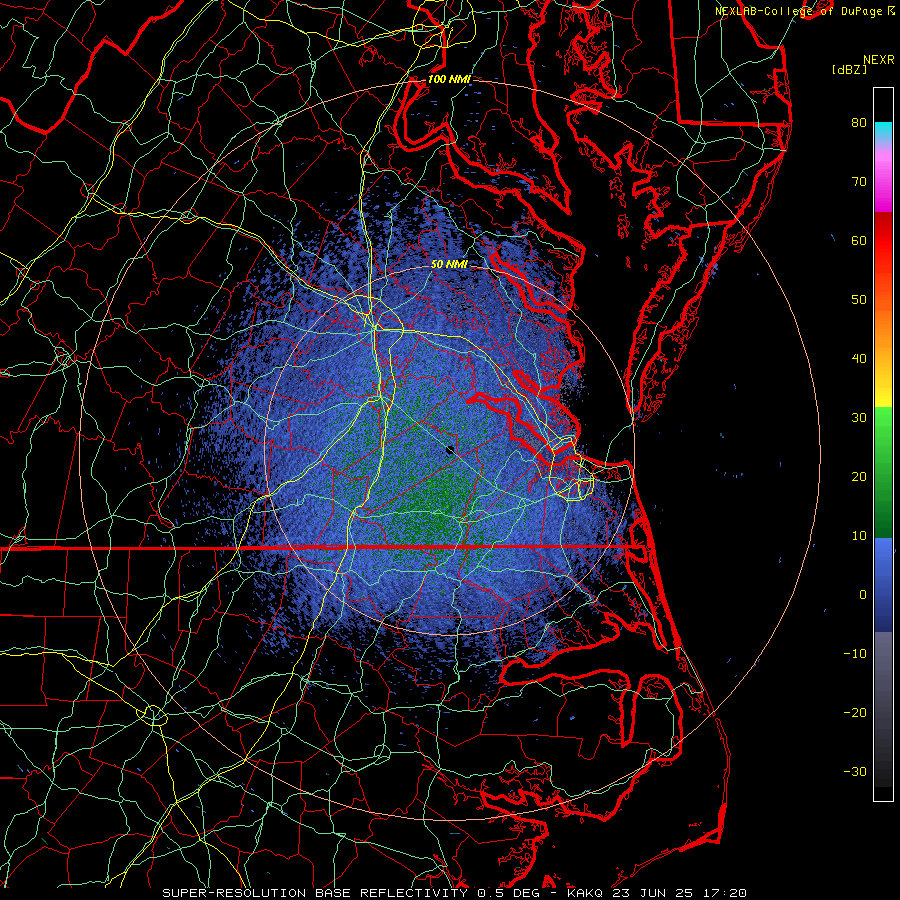Click the cyan segment of the color bar
Screen dimensions: 900x900
(x=883, y=132)
